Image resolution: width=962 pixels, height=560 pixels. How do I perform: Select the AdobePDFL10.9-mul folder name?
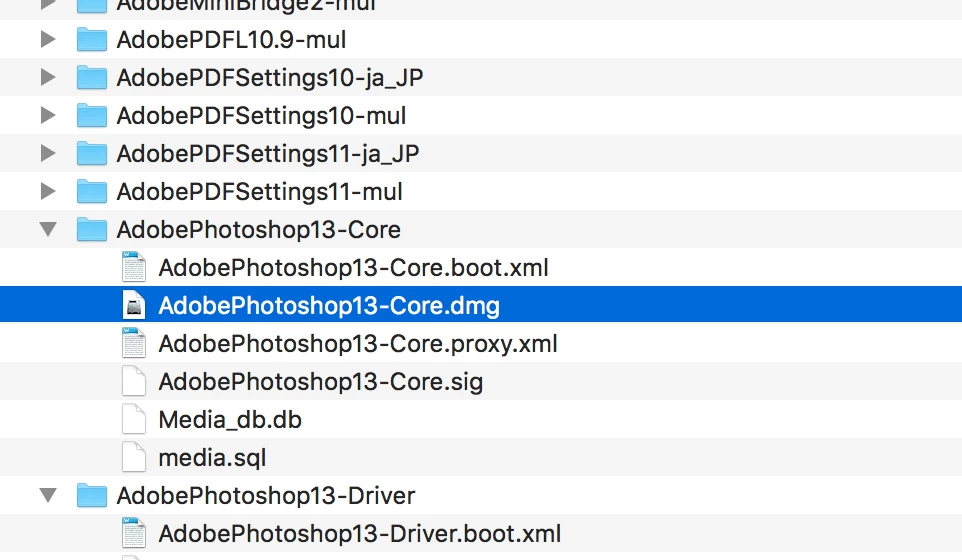pos(231,40)
